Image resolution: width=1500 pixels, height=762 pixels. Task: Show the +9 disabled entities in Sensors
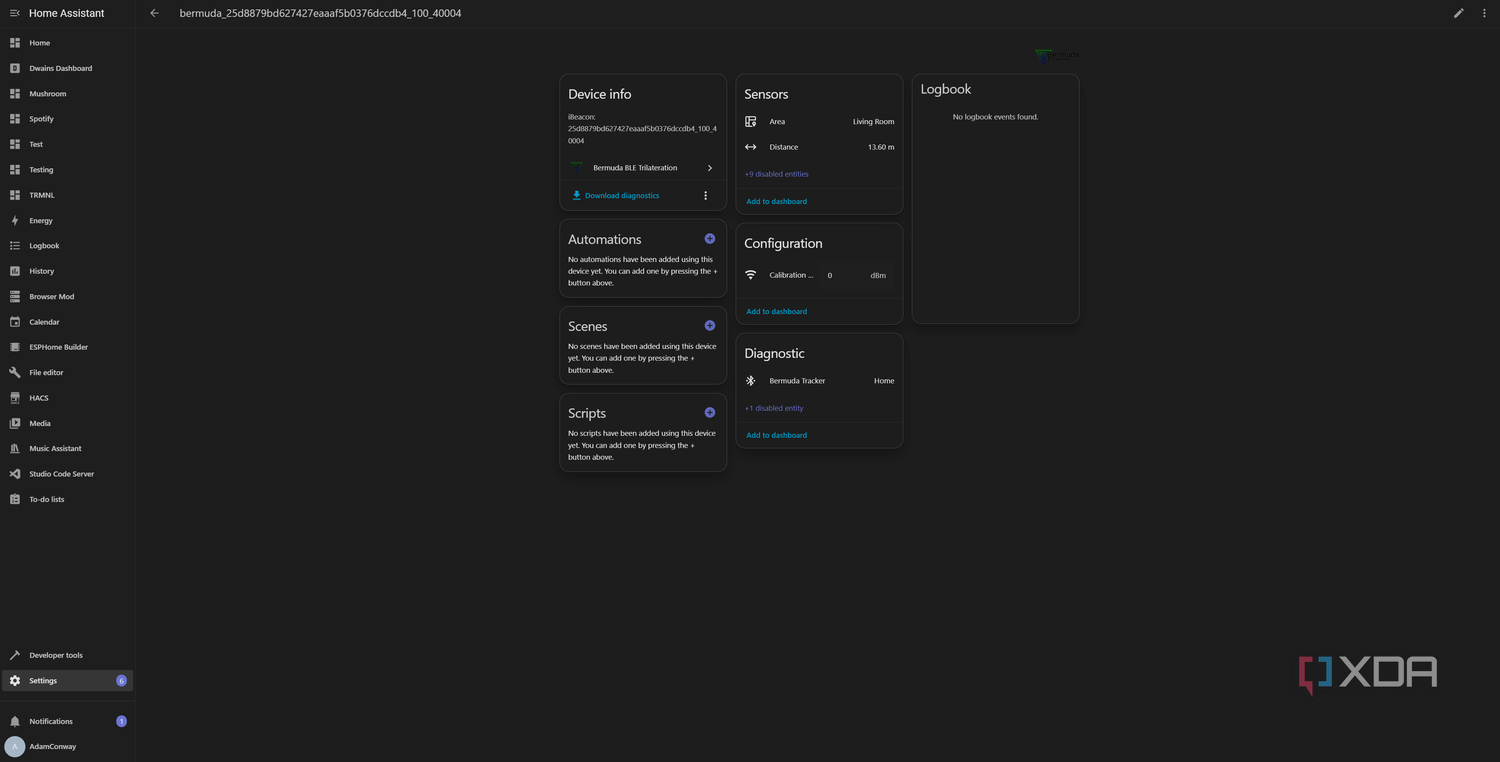(x=777, y=174)
